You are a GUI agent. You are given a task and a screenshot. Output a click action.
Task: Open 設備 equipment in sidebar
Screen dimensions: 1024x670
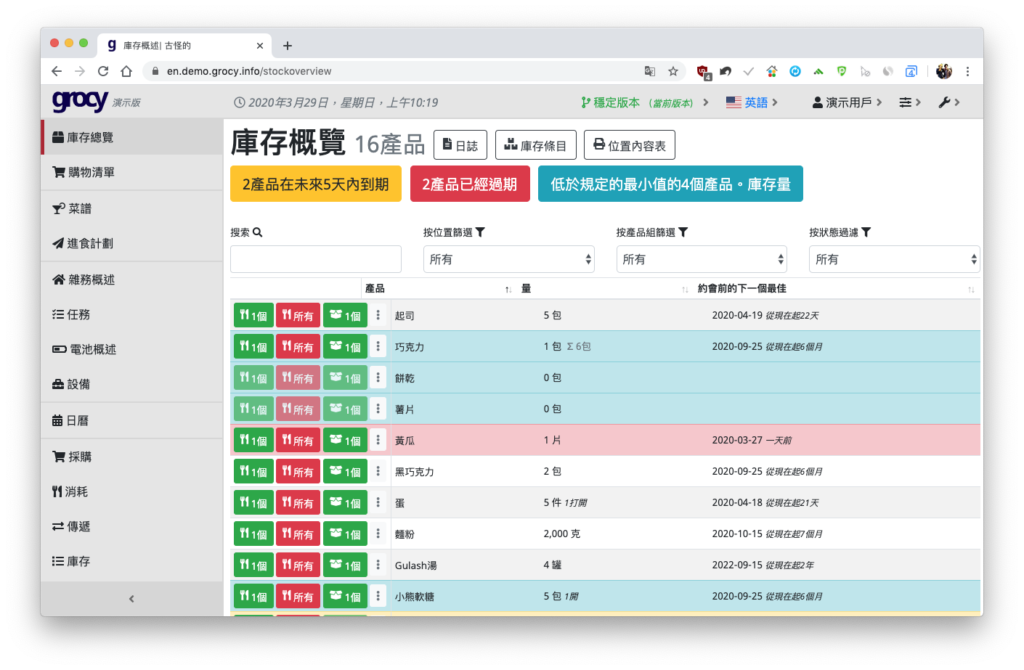(132, 385)
